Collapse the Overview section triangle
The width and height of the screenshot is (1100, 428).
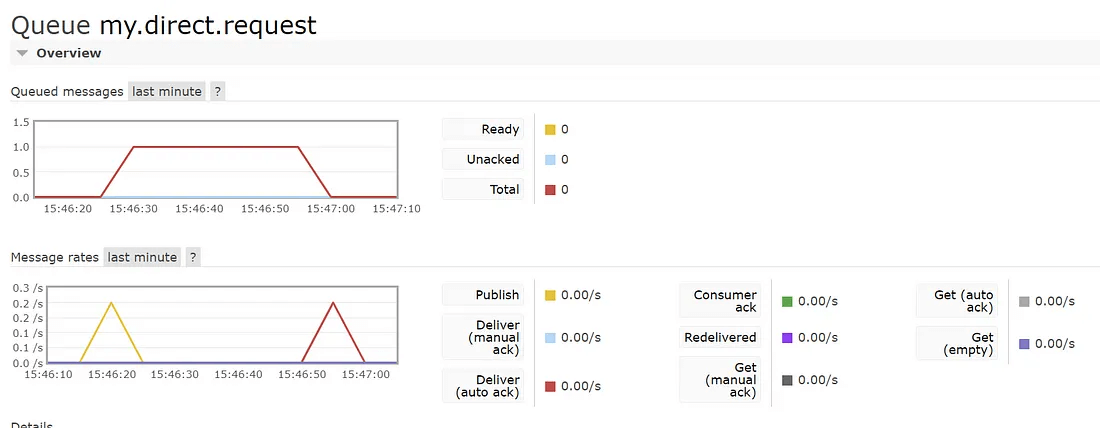click(22, 54)
